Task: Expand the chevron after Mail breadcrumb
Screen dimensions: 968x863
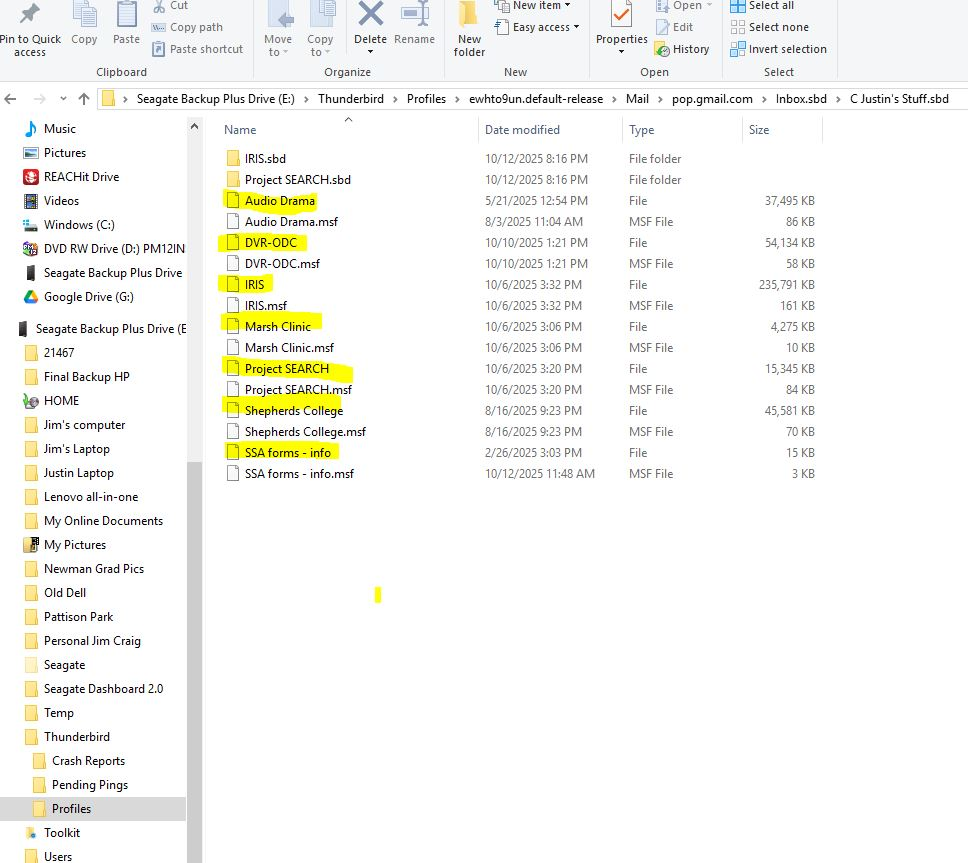Action: (x=660, y=99)
